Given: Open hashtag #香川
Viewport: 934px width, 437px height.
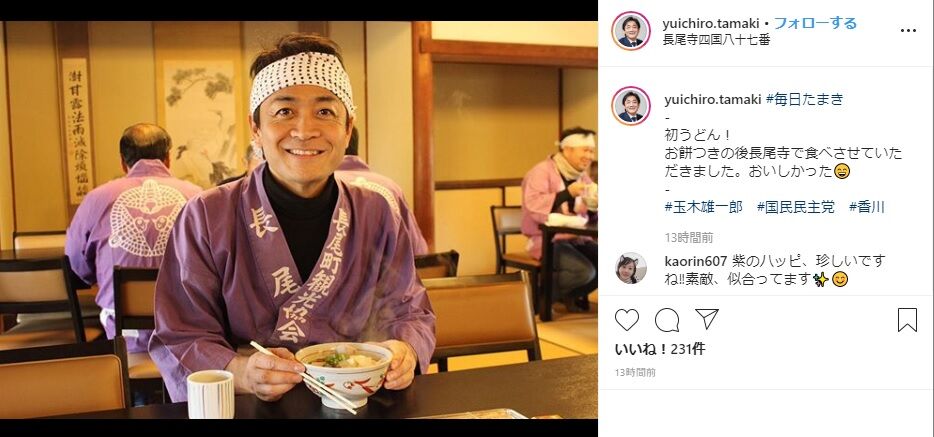Looking at the screenshot, I should 867,207.
